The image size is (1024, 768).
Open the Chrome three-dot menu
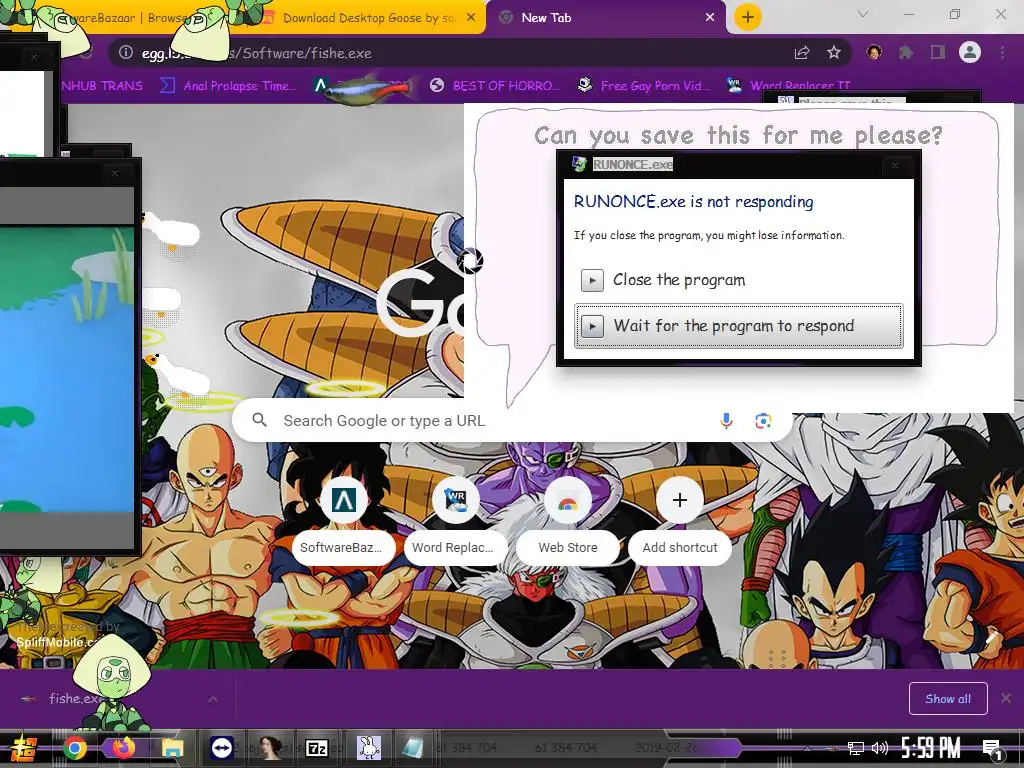coord(1002,53)
